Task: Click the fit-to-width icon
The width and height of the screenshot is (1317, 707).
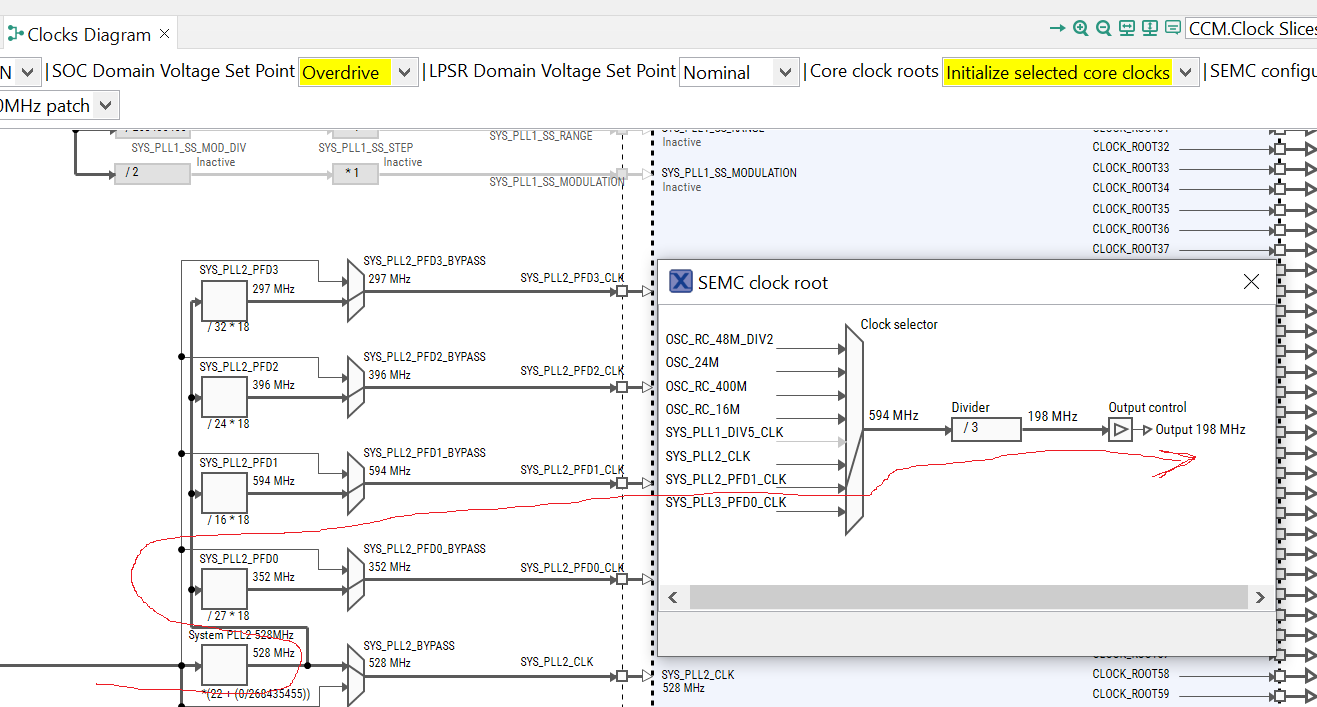Action: click(x=1126, y=28)
